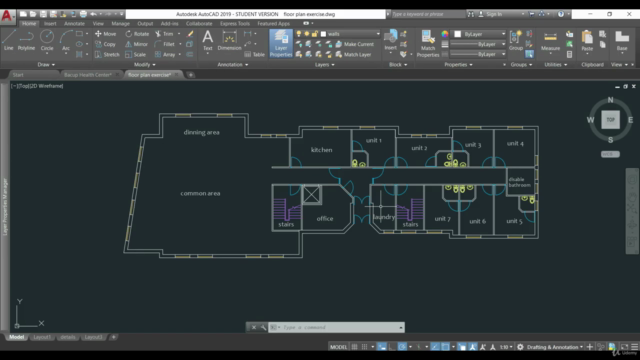The width and height of the screenshot is (640, 360).
Task: Open the Insert ribbon tab
Action: click(x=50, y=24)
